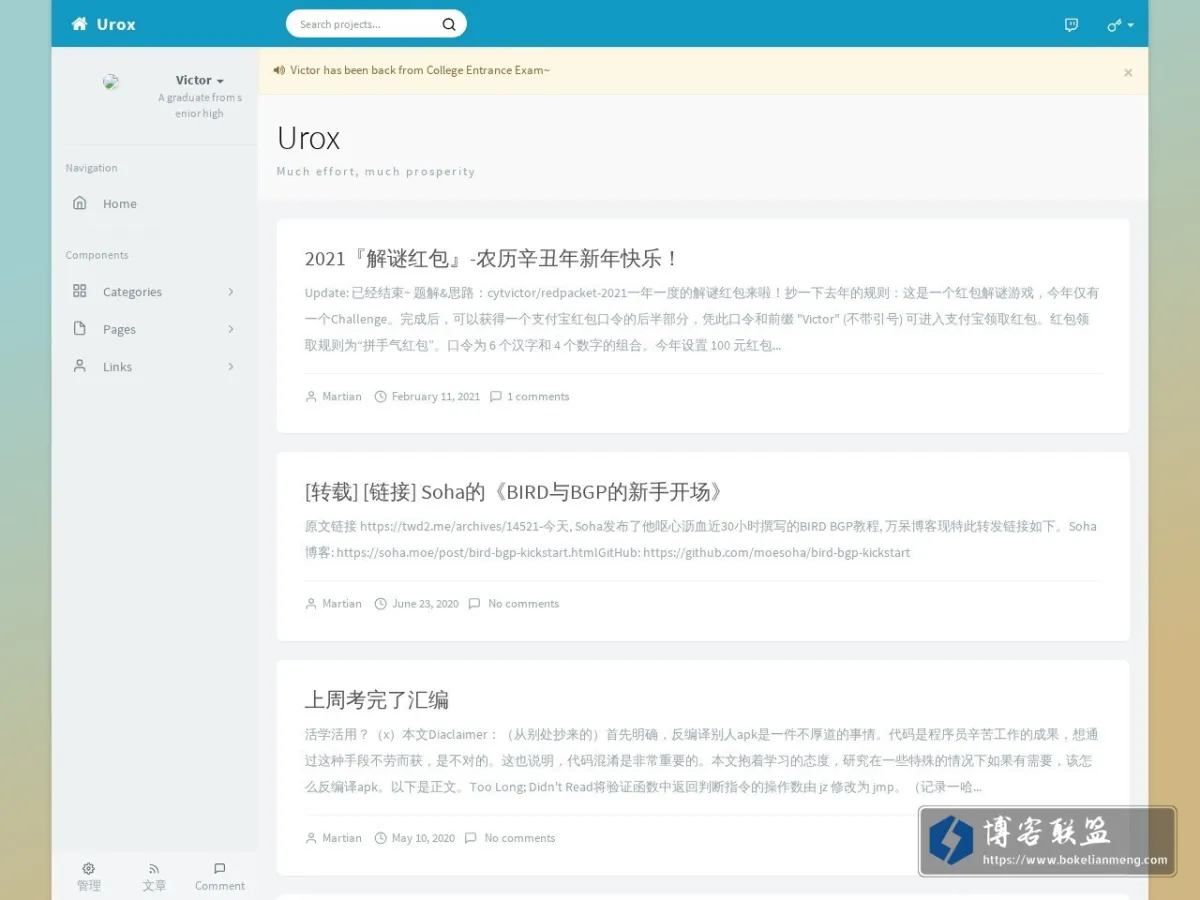Viewport: 1200px width, 900px height.
Task: Click clock icon beside February 11, 2021
Action: (x=380, y=397)
